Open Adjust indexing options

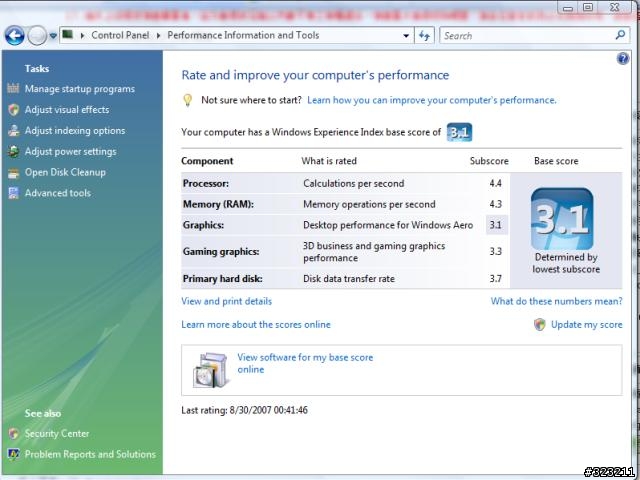click(x=75, y=131)
